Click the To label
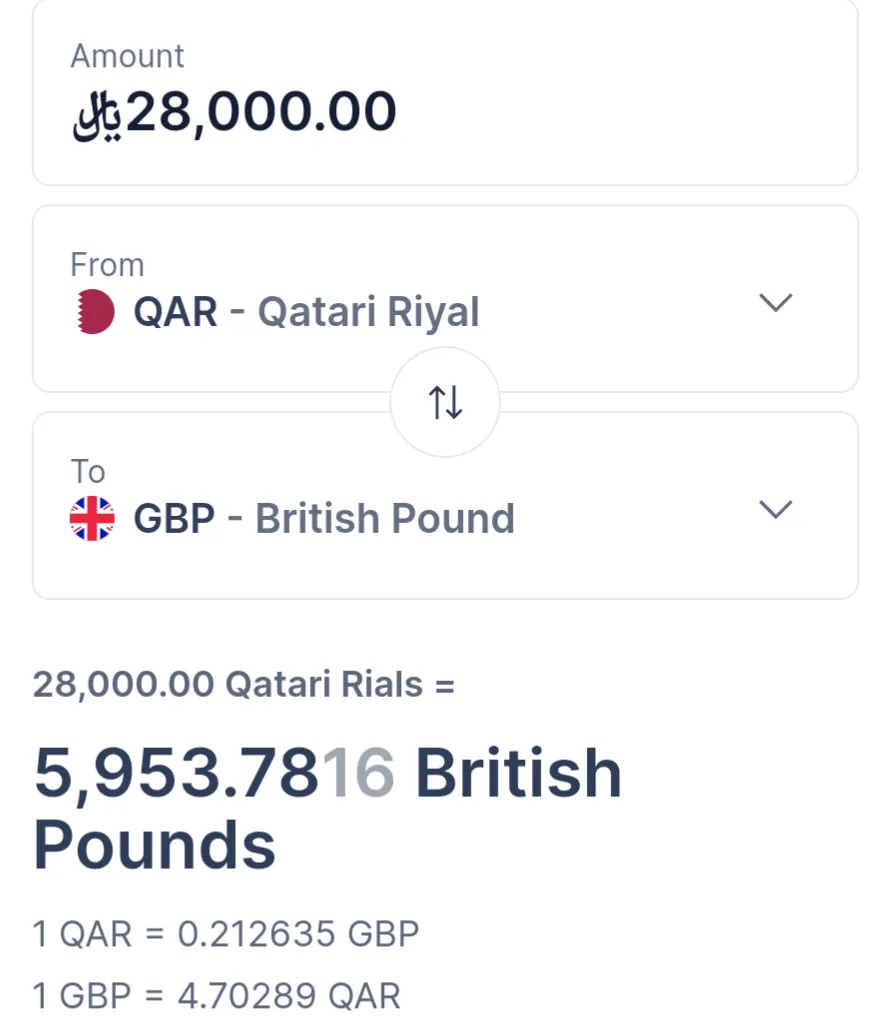Image resolution: width=893 pixels, height=1035 pixels. pos(88,472)
